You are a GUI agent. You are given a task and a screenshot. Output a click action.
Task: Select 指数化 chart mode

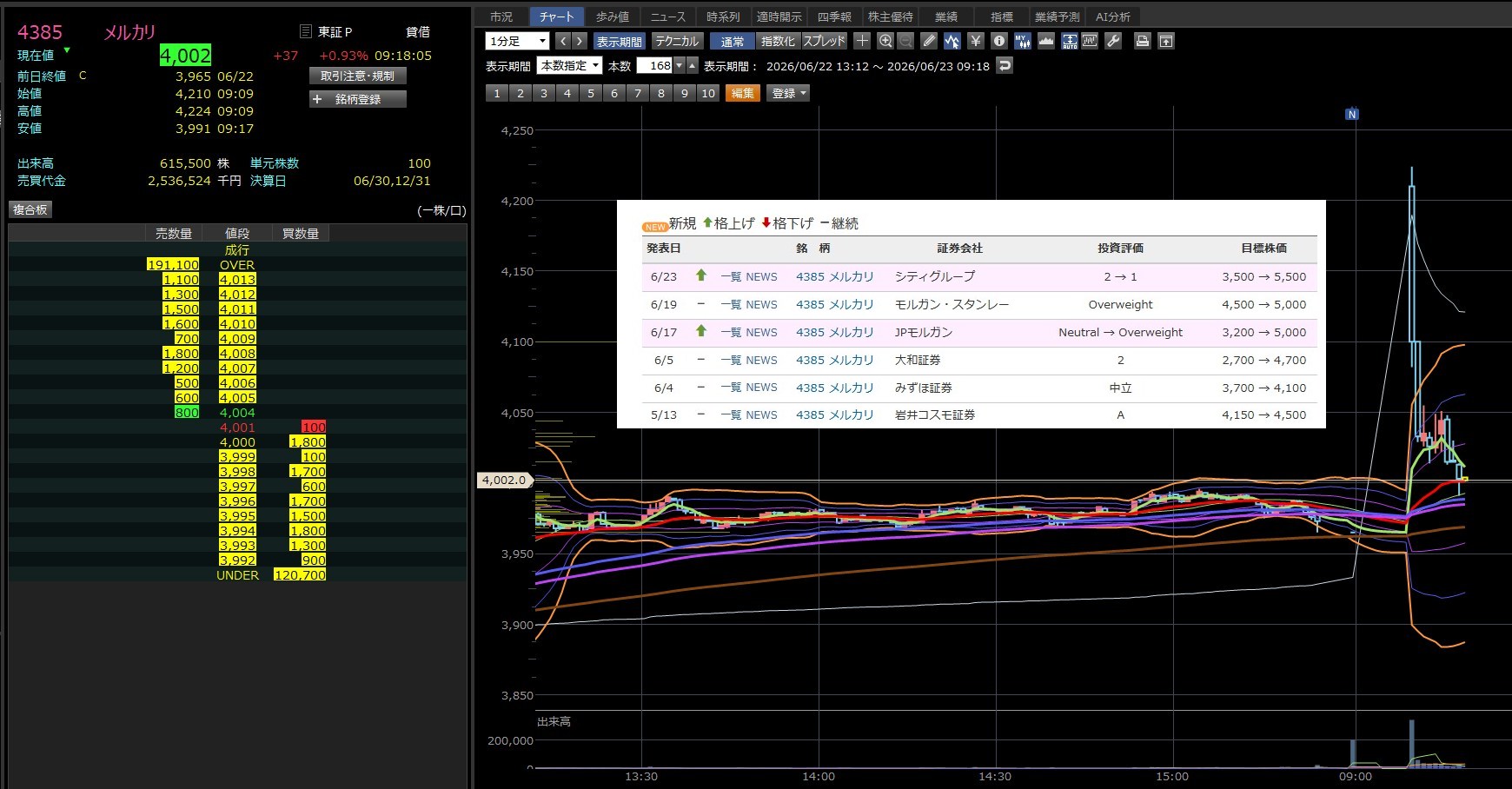778,41
